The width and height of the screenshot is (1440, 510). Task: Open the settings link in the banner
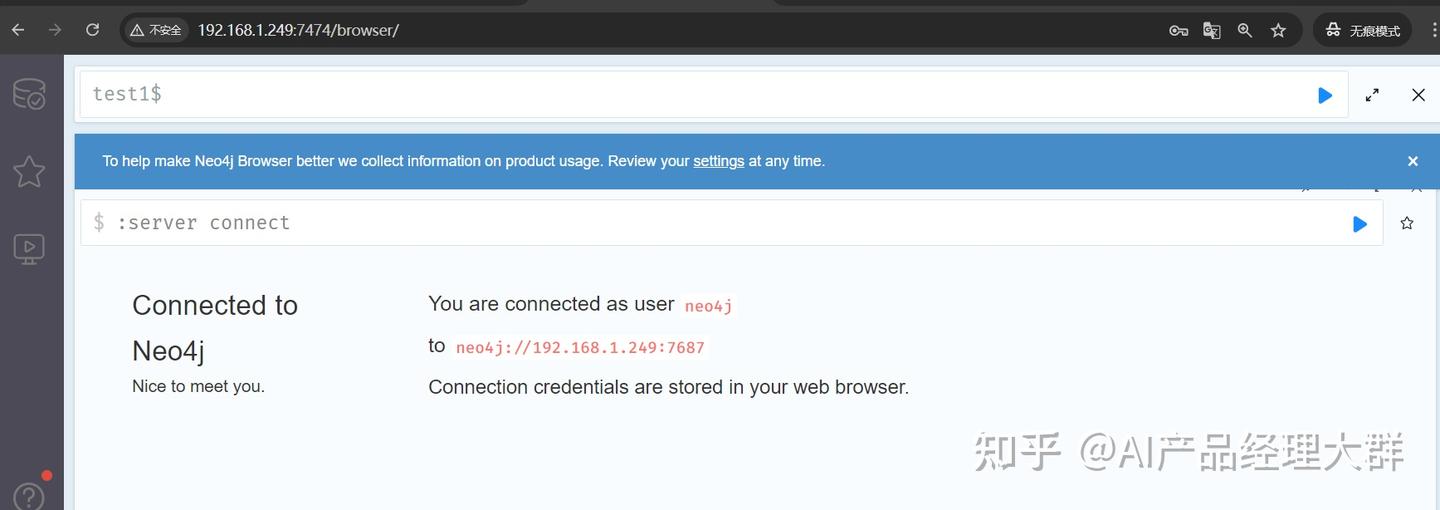(718, 161)
